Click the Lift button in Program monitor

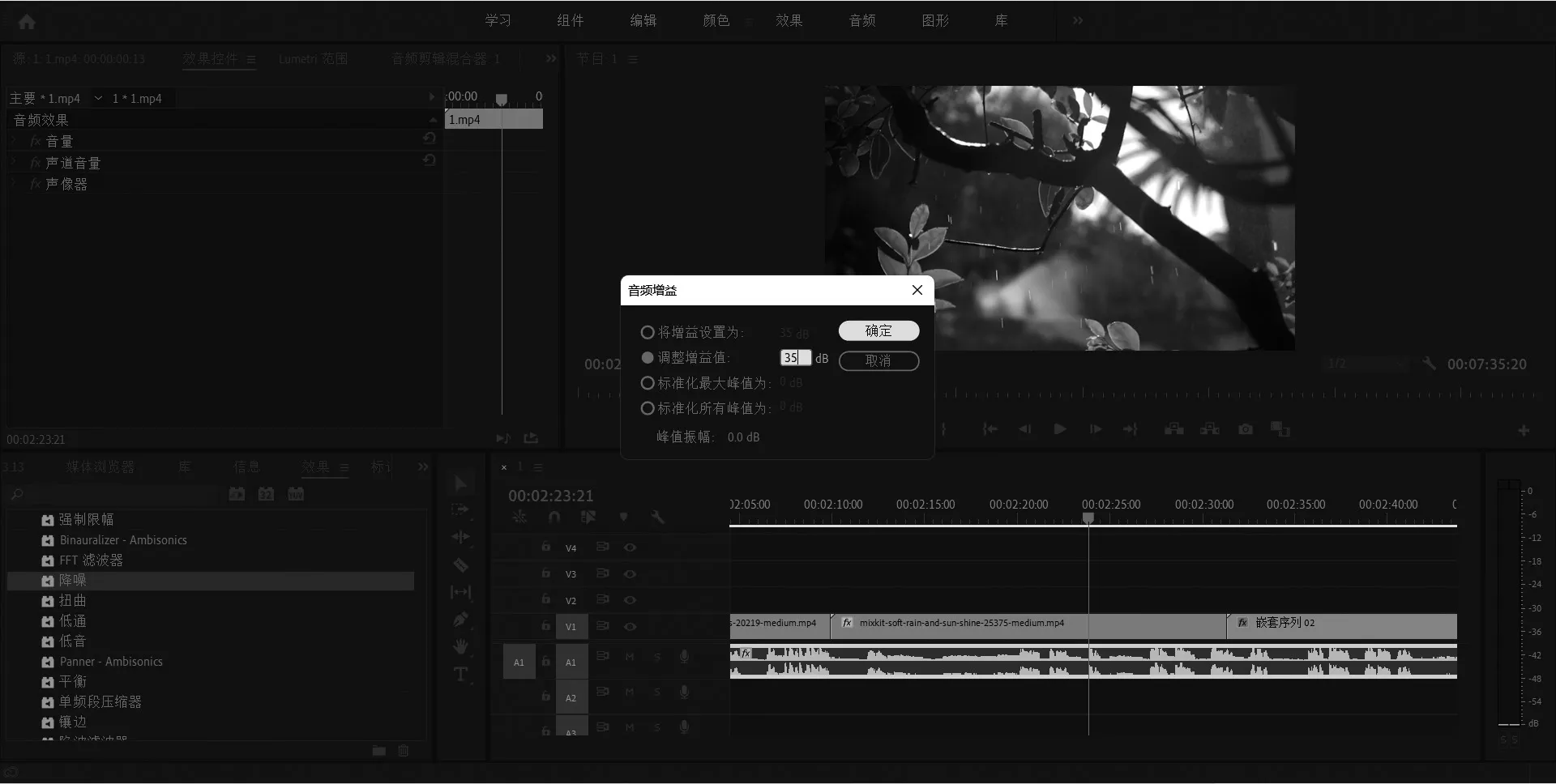click(x=1174, y=429)
